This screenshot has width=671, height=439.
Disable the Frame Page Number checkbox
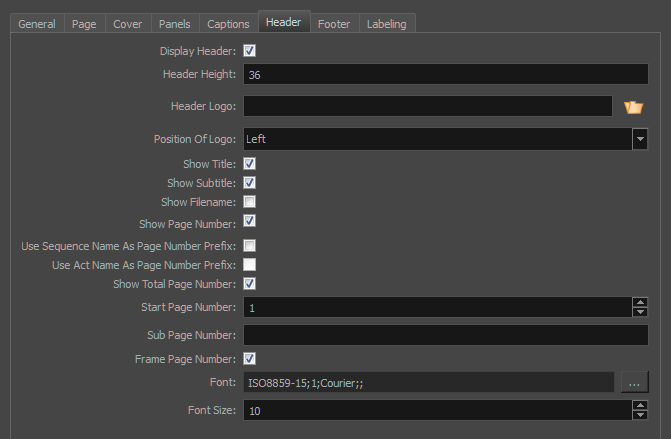[249, 359]
